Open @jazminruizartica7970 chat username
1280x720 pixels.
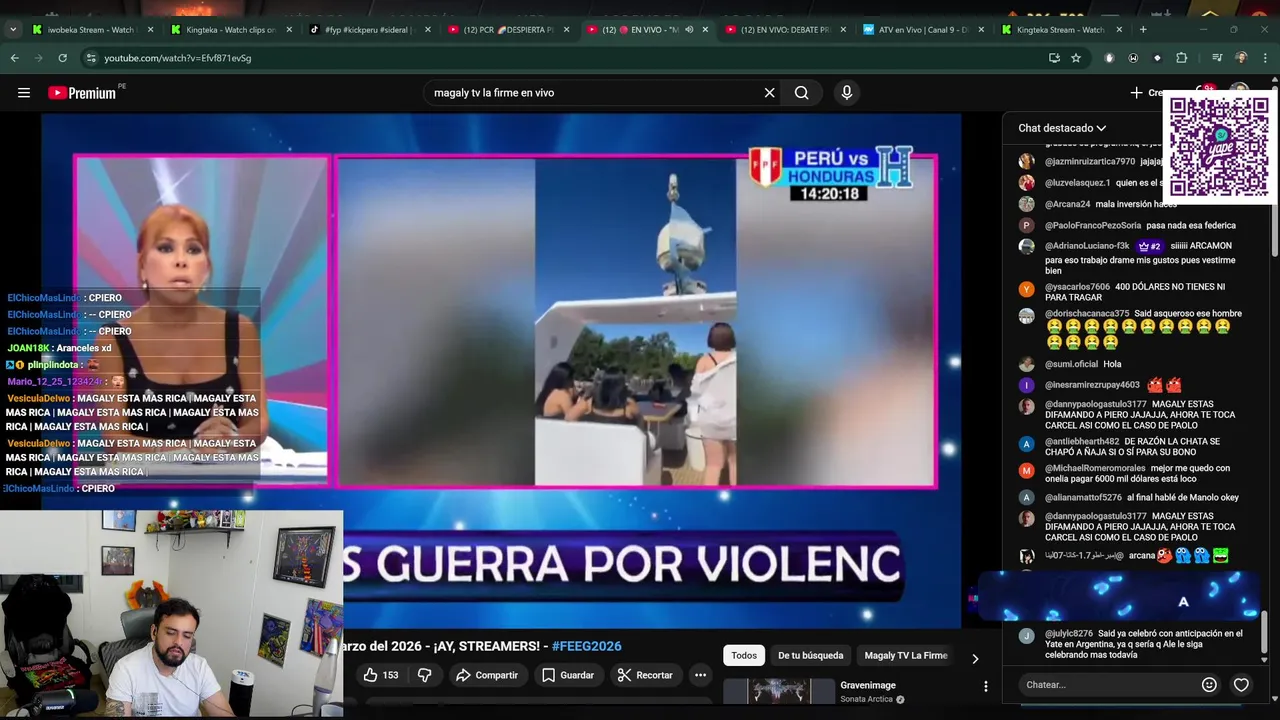point(1090,161)
